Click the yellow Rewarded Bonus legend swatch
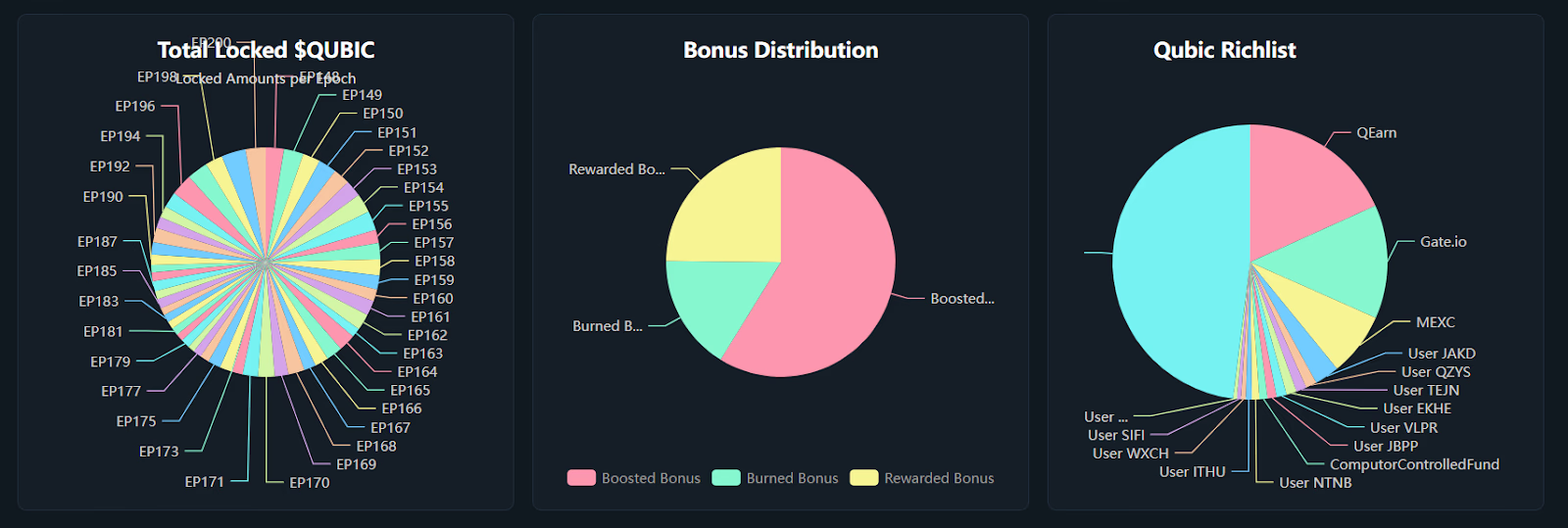 [x=863, y=478]
